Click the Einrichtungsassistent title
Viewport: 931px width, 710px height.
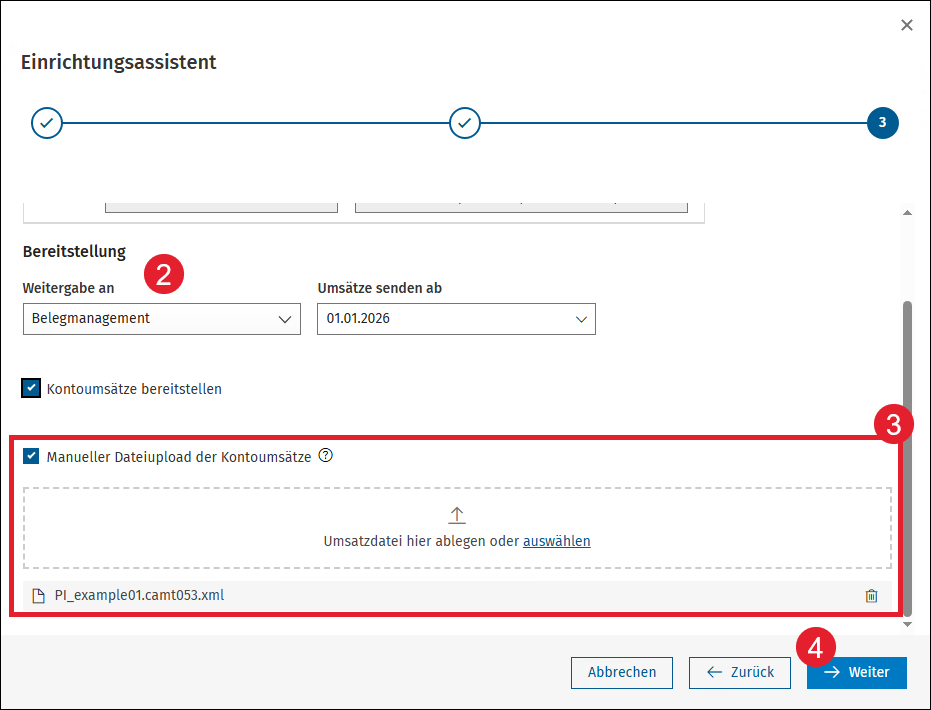(x=119, y=62)
